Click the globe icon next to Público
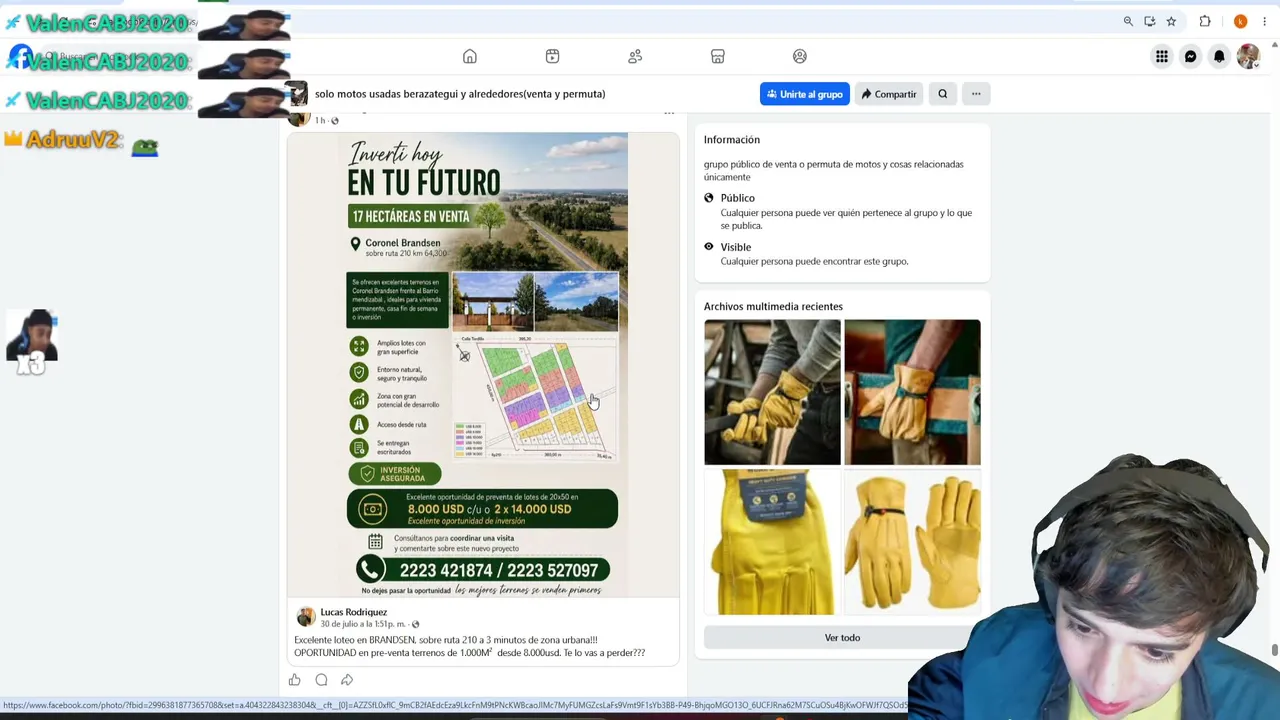1280x720 pixels. (x=709, y=198)
